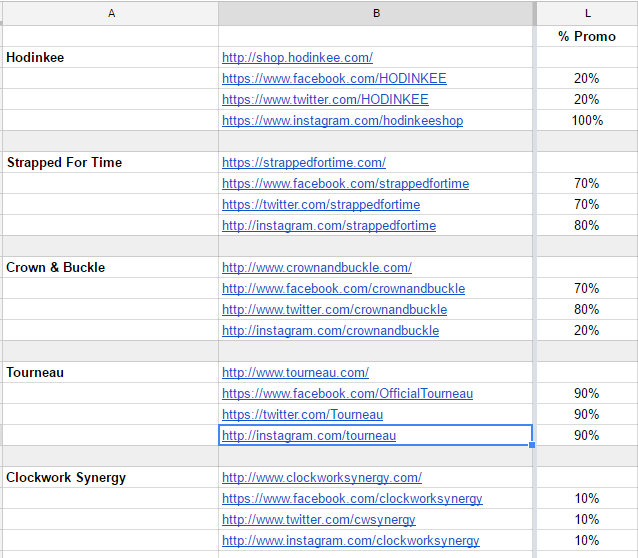Select the Crown & Buckle cell
Image resolution: width=638 pixels, height=558 pixels.
coord(111,267)
